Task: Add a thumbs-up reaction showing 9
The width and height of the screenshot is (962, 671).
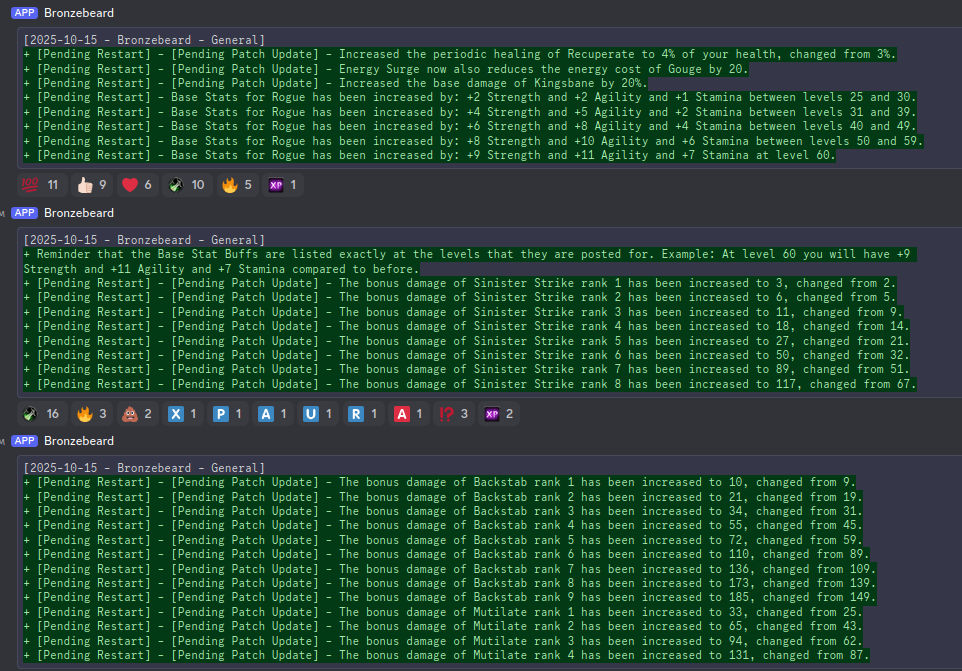Action: 92,185
